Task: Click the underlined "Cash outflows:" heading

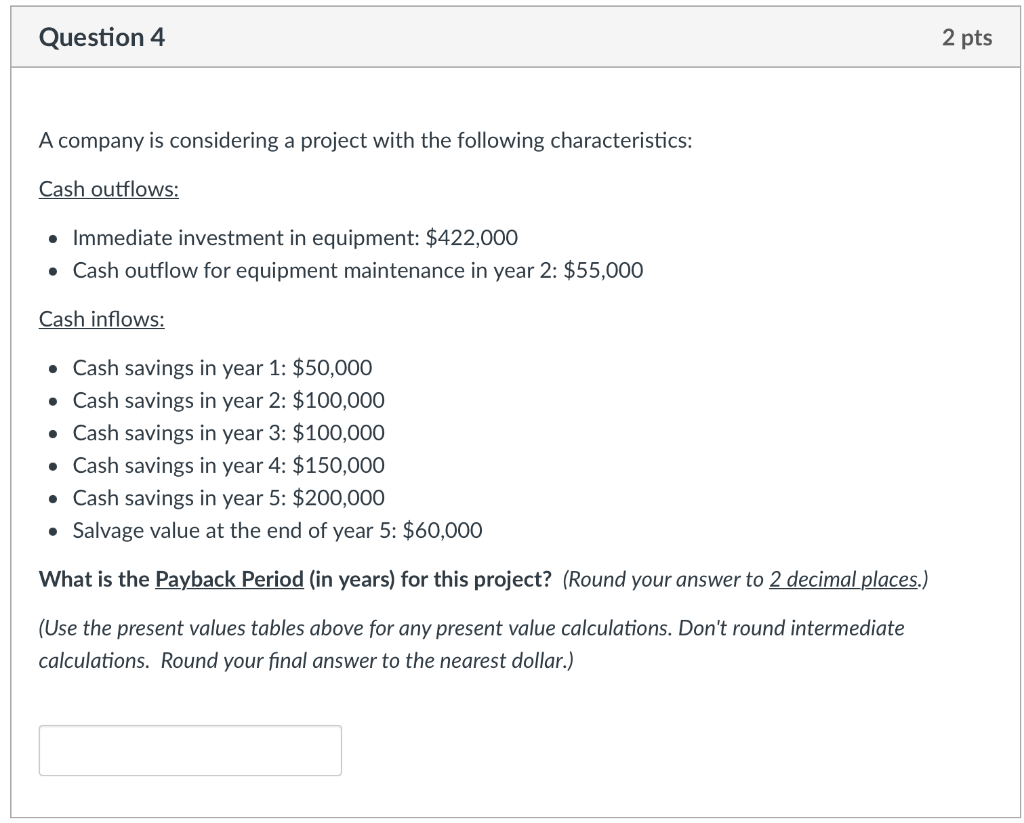Action: click(109, 189)
